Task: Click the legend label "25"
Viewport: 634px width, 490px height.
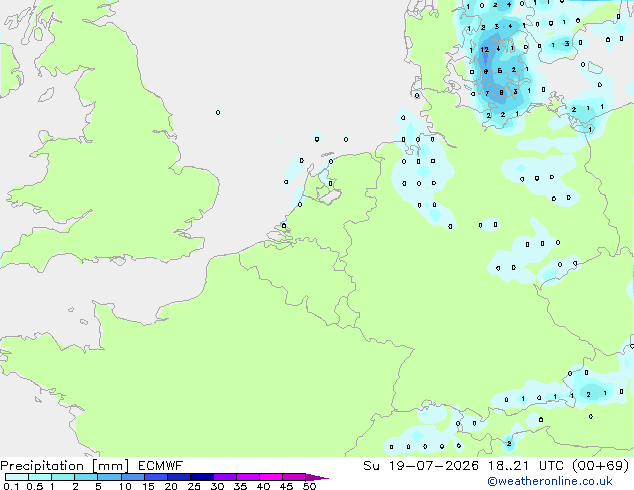Action: (x=194, y=486)
